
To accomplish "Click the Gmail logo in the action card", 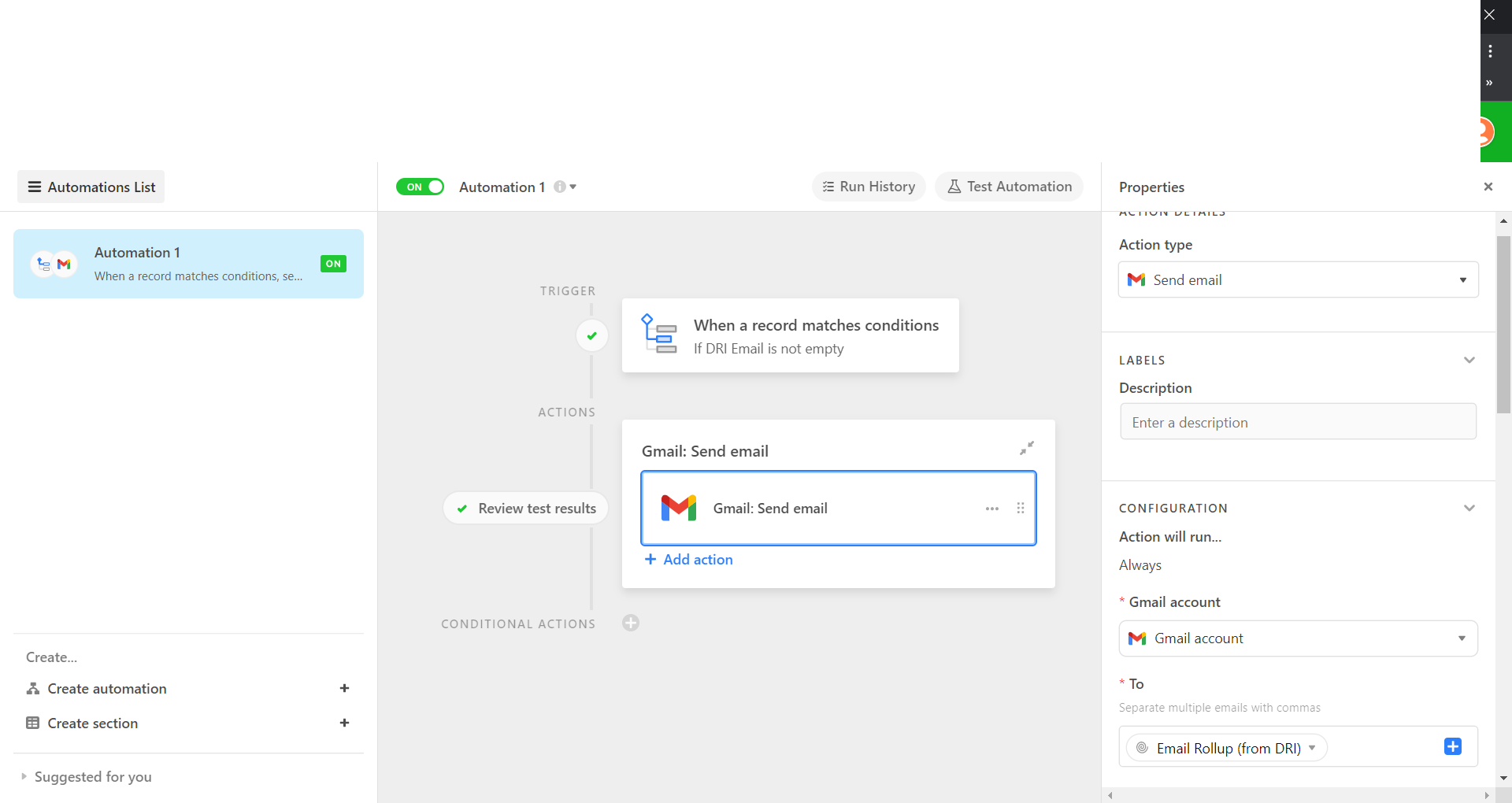I will click(679, 508).
